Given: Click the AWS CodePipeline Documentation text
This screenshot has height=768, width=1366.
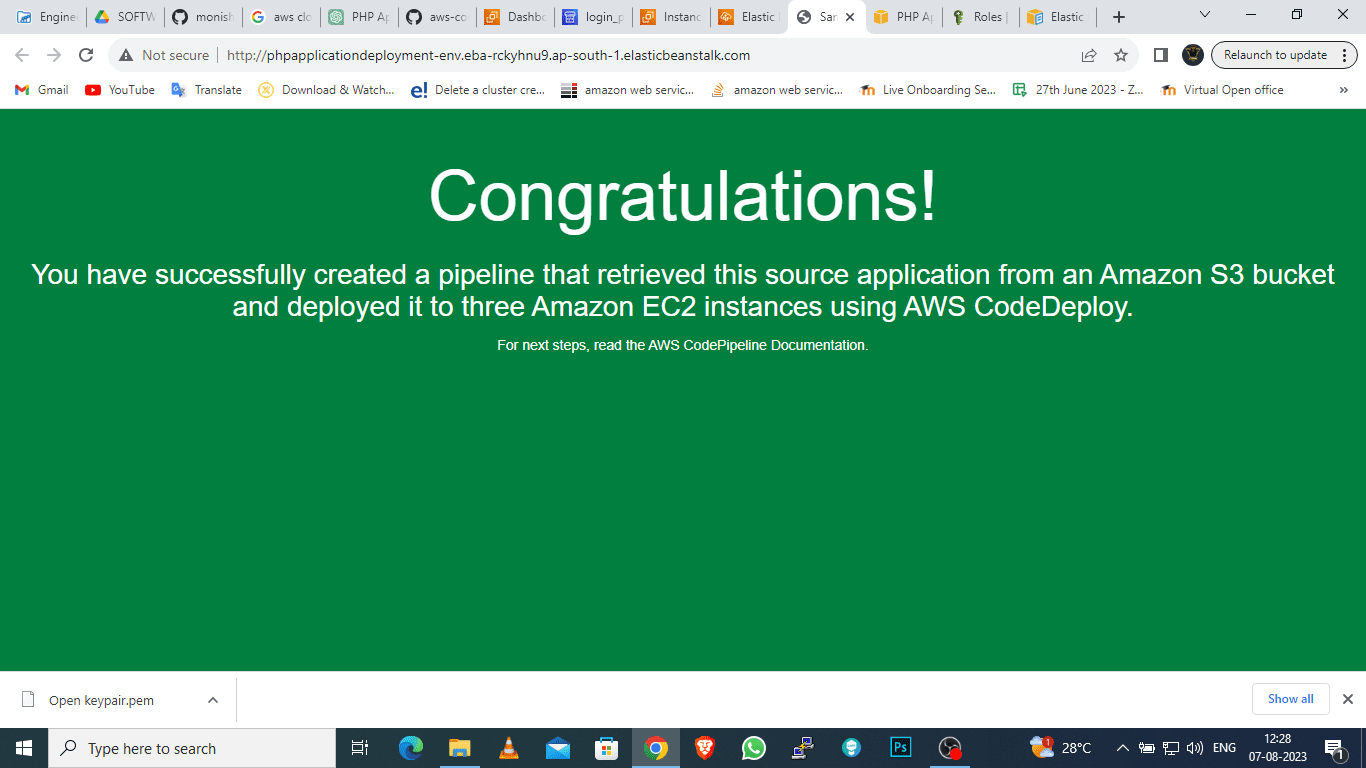Looking at the screenshot, I should (x=757, y=345).
